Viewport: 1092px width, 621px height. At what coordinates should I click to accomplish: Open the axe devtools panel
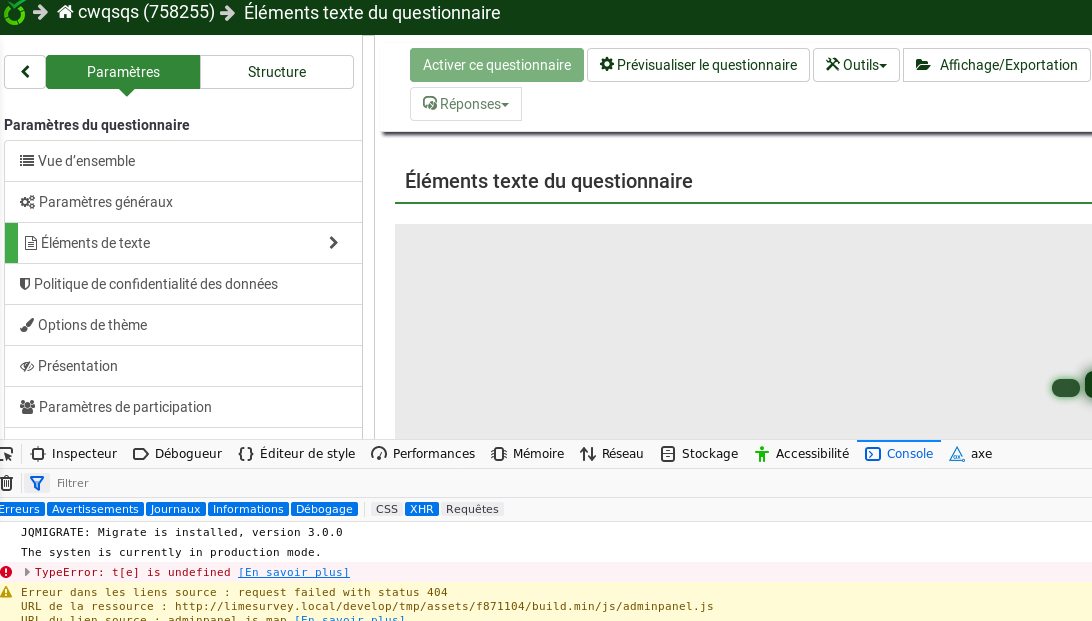970,454
